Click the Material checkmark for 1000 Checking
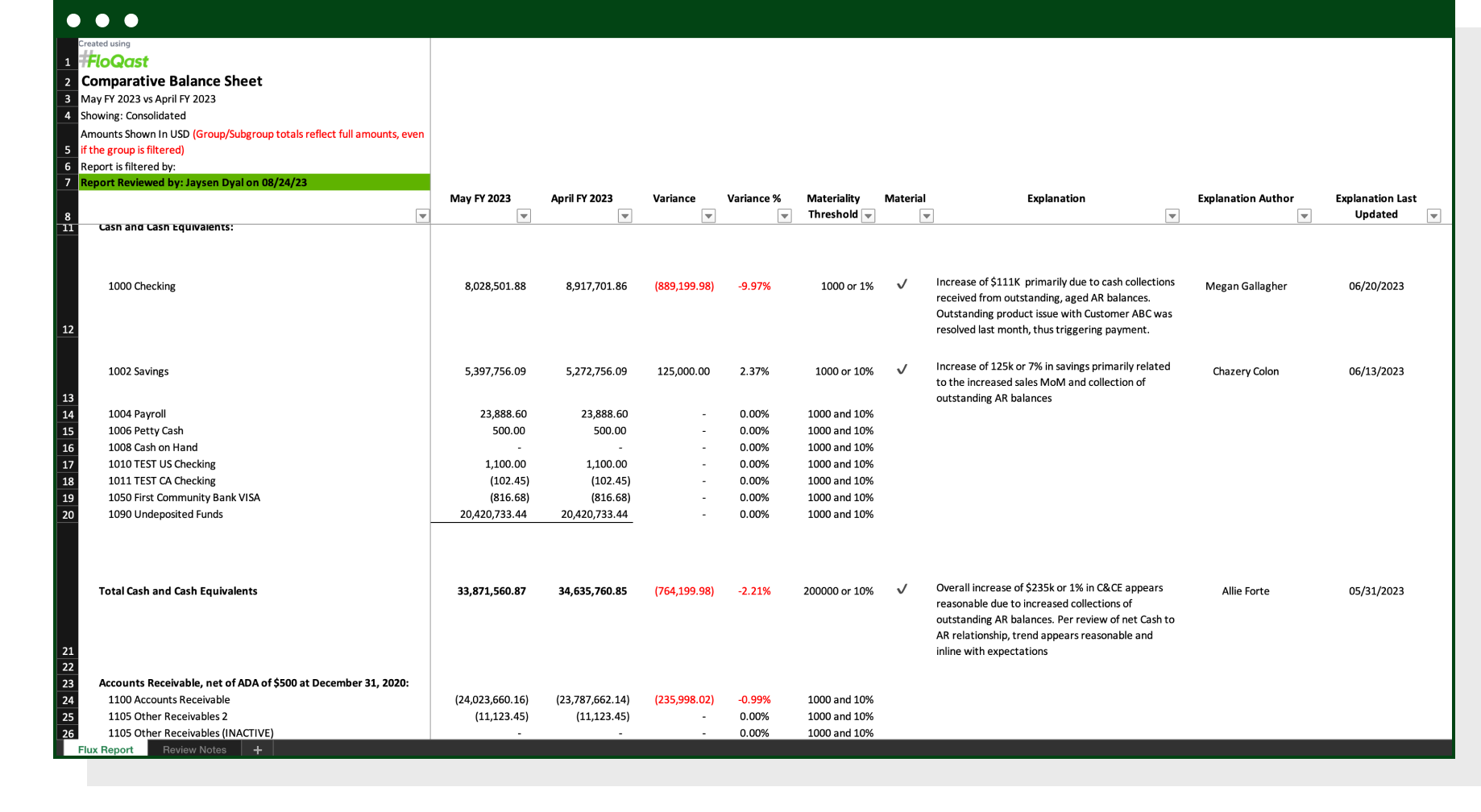Image resolution: width=1481 pixels, height=812 pixels. tap(902, 284)
